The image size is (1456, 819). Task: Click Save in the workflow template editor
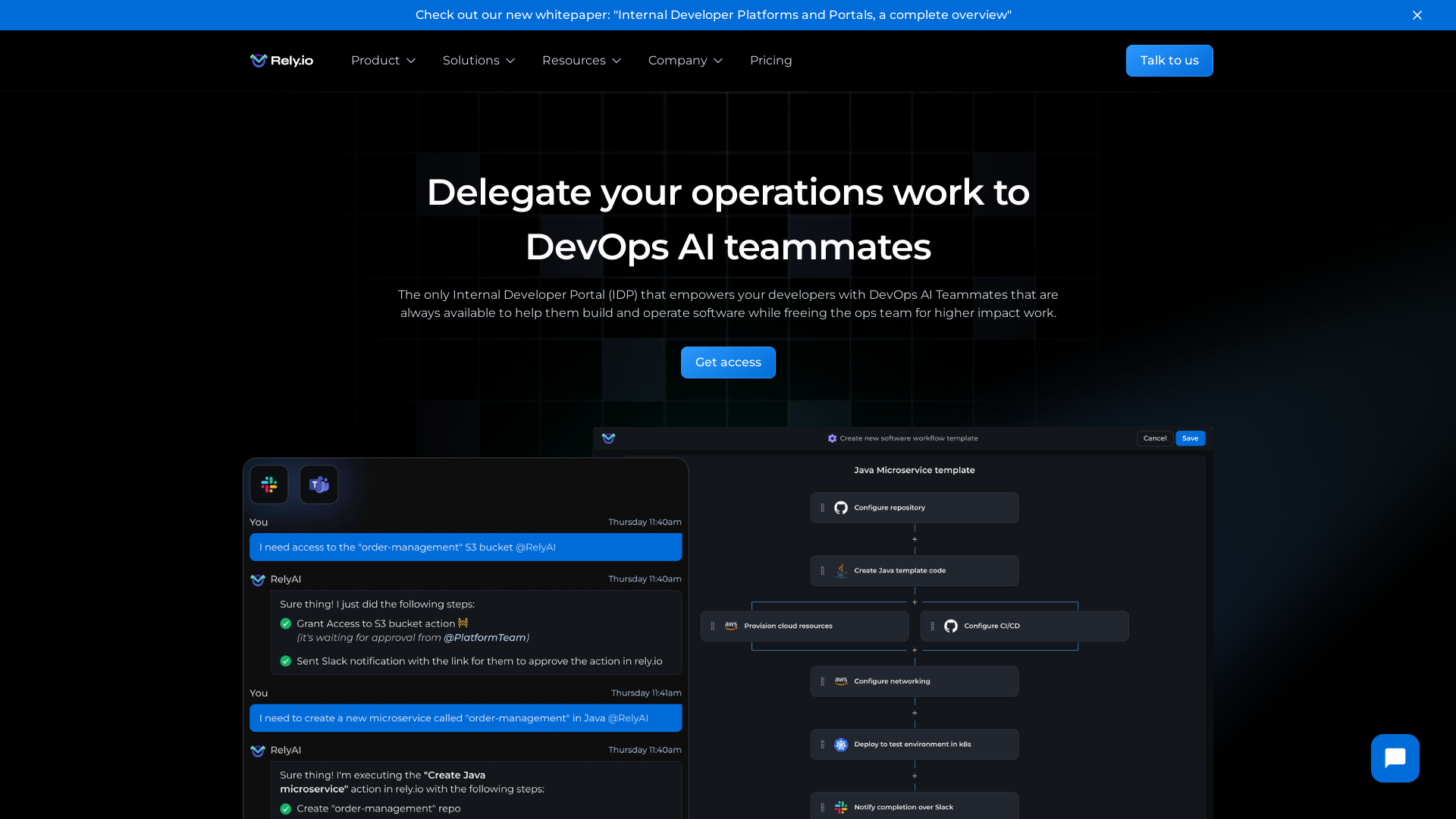point(1190,438)
